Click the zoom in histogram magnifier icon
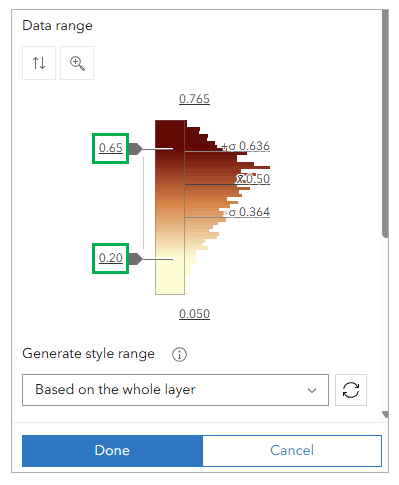This screenshot has width=399, height=485. 77,63
